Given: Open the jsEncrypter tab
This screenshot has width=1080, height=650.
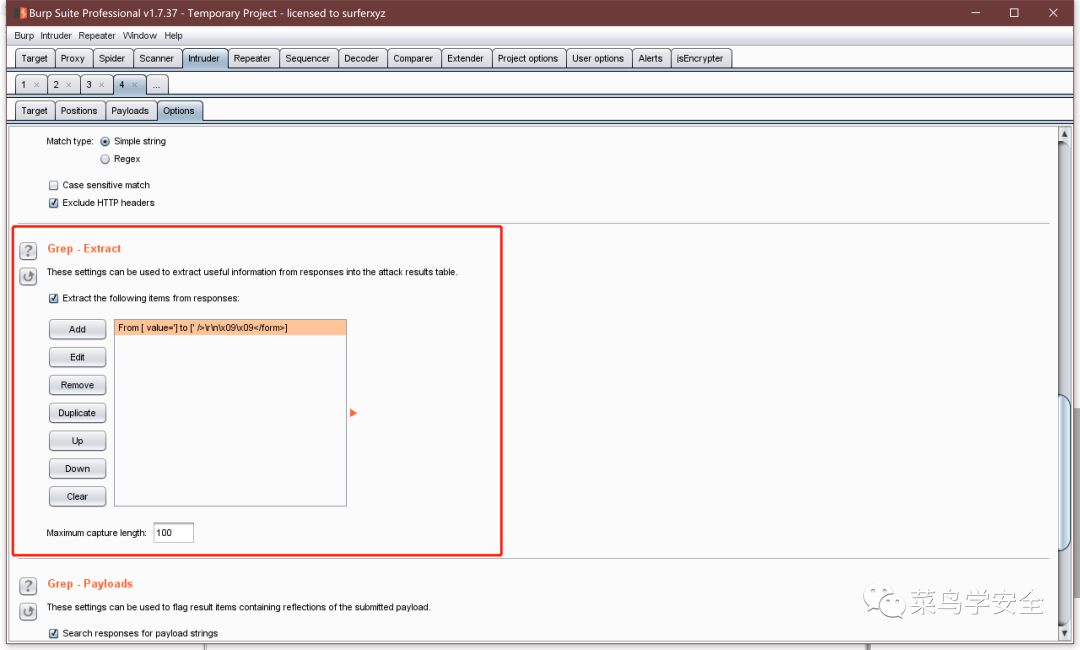Looking at the screenshot, I should click(700, 59).
